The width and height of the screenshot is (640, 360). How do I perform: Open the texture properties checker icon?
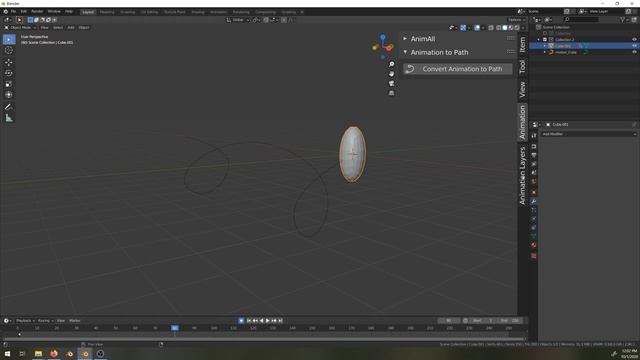(x=533, y=256)
